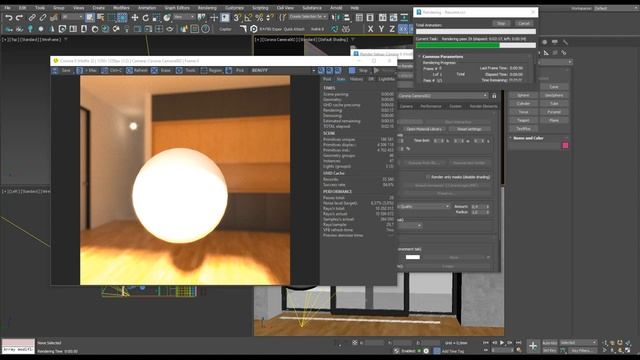The height and width of the screenshot is (360, 640).
Task: Click the Plane primitive button
Action: click(x=554, y=120)
